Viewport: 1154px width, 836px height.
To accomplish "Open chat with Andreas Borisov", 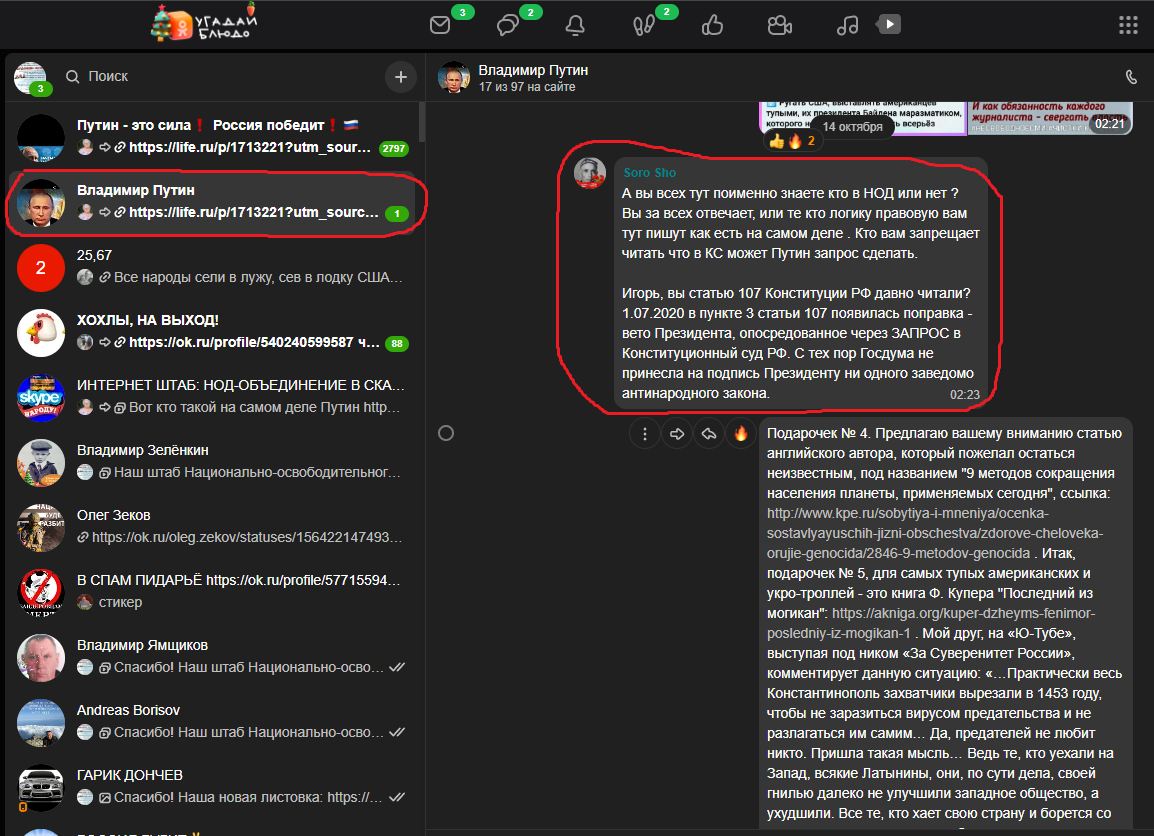I will (x=213, y=722).
